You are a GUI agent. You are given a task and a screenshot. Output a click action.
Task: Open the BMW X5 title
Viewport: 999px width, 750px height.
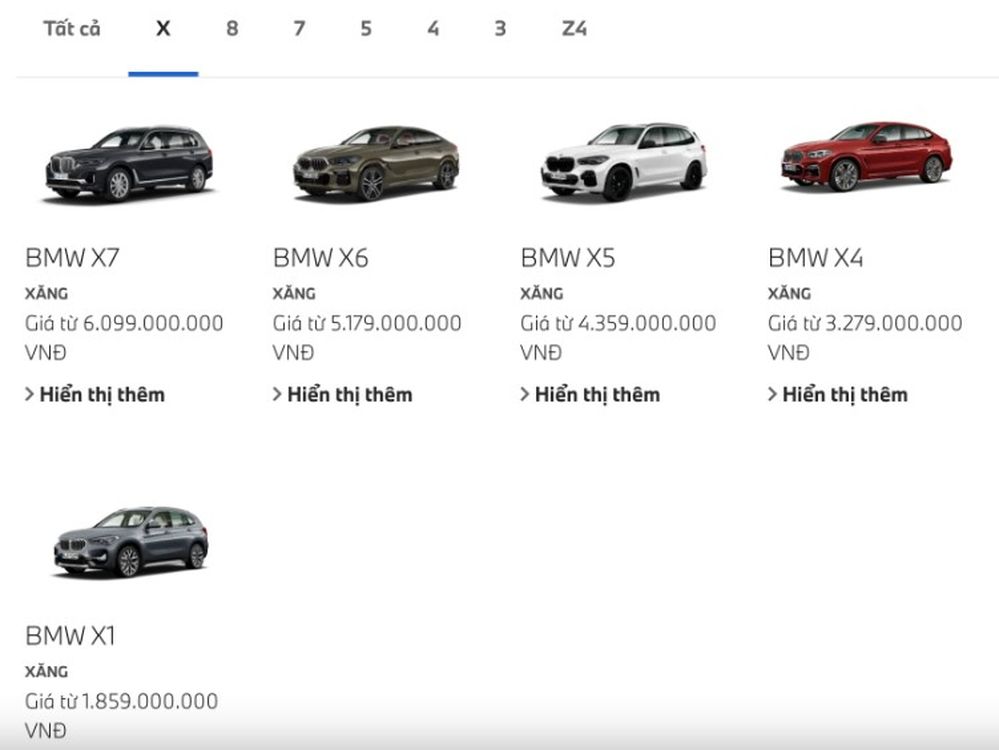point(568,257)
